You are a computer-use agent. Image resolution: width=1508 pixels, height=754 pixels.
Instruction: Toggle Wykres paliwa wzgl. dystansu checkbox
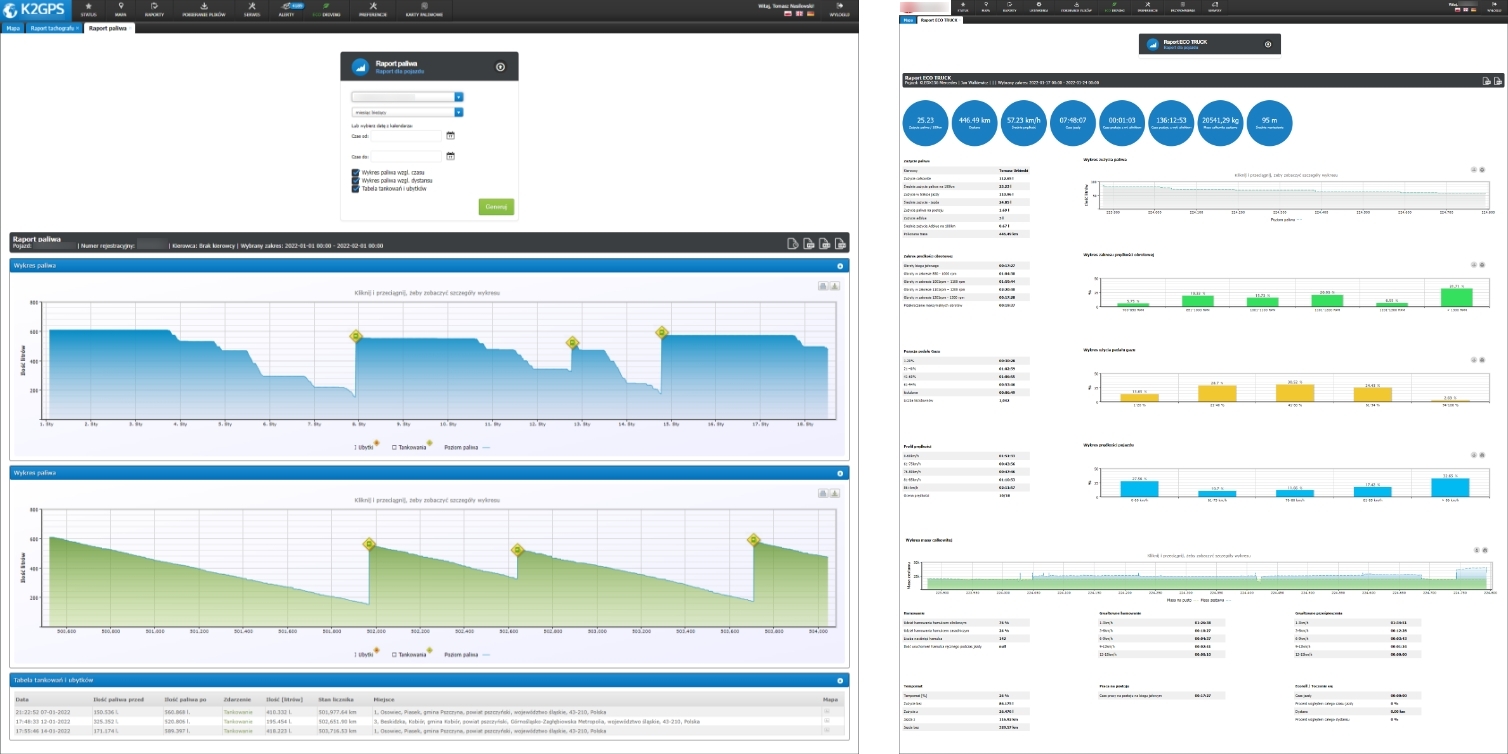[x=356, y=180]
